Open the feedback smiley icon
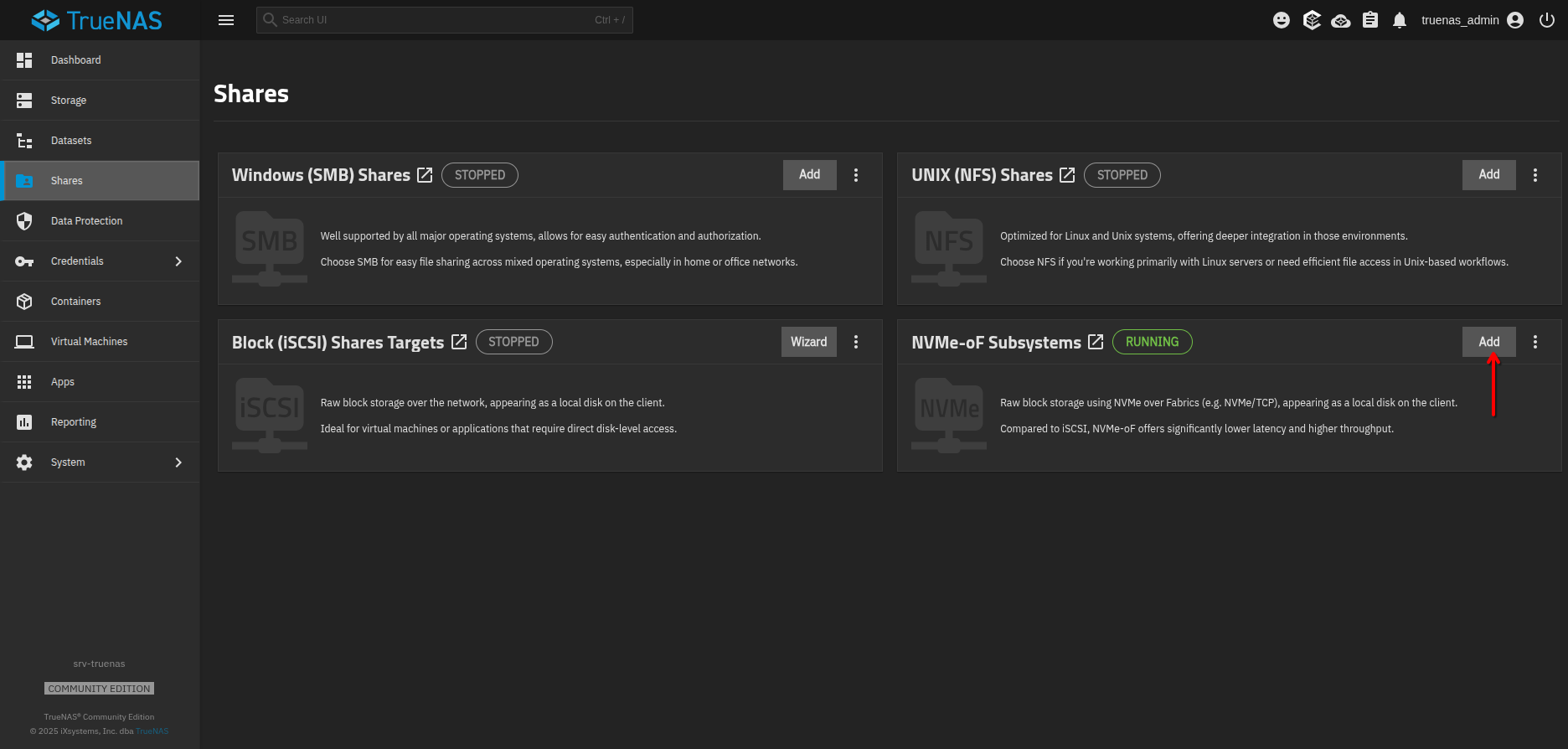 [1282, 20]
